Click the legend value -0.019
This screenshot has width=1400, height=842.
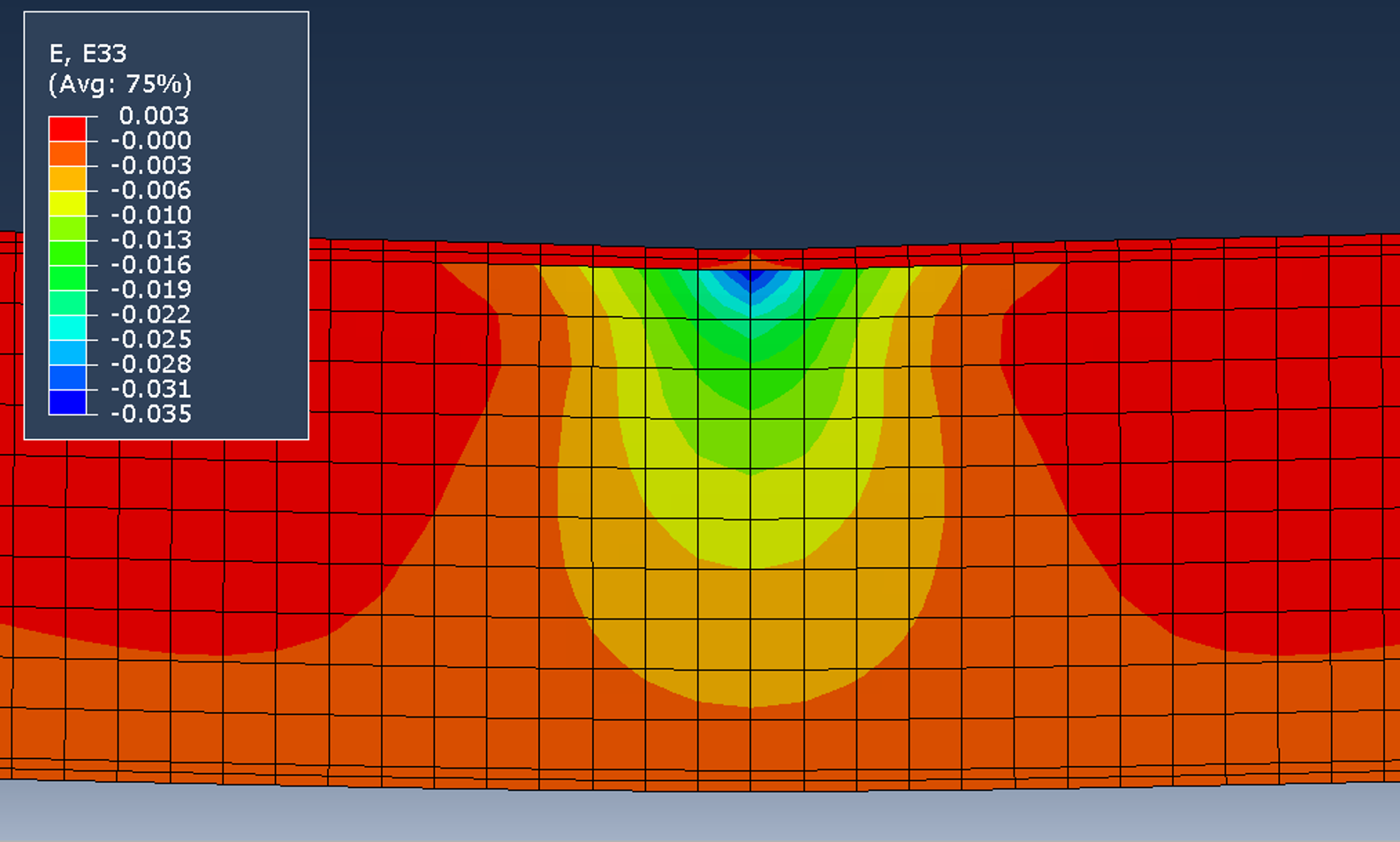[x=150, y=289]
